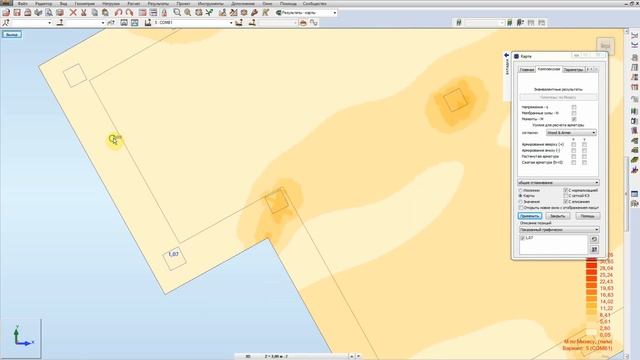640x360 pixels.
Task: Switch to the Параметры tab
Action: (x=573, y=70)
